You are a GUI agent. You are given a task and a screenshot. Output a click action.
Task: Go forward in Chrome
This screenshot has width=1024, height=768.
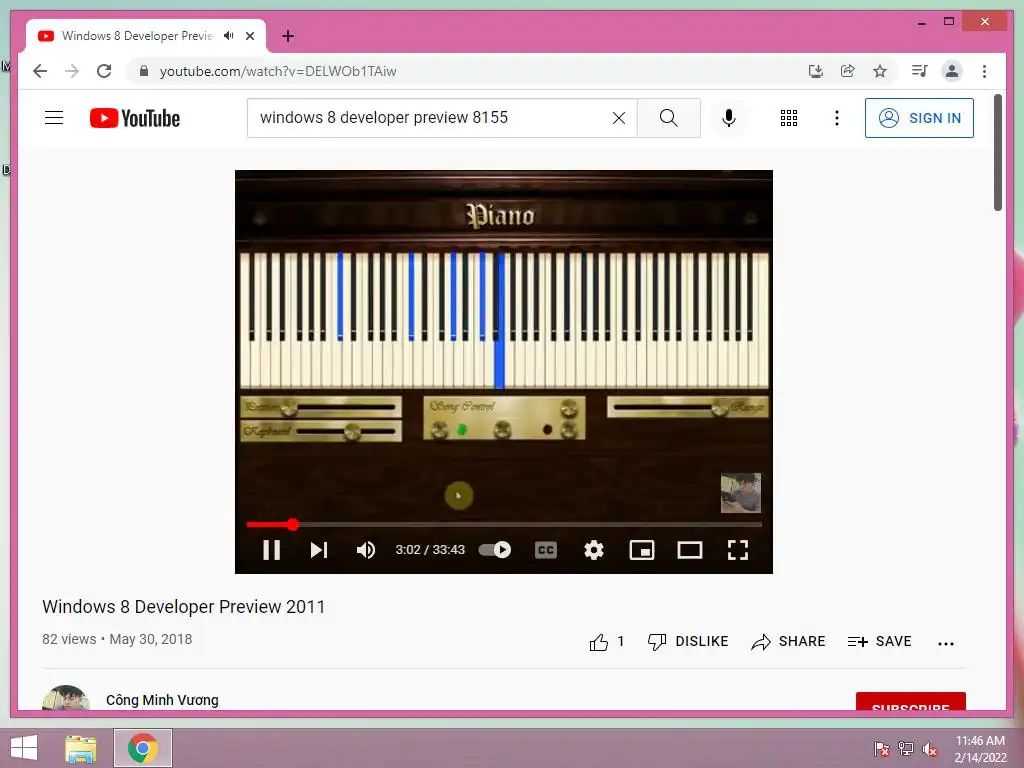pyautogui.click(x=72, y=71)
